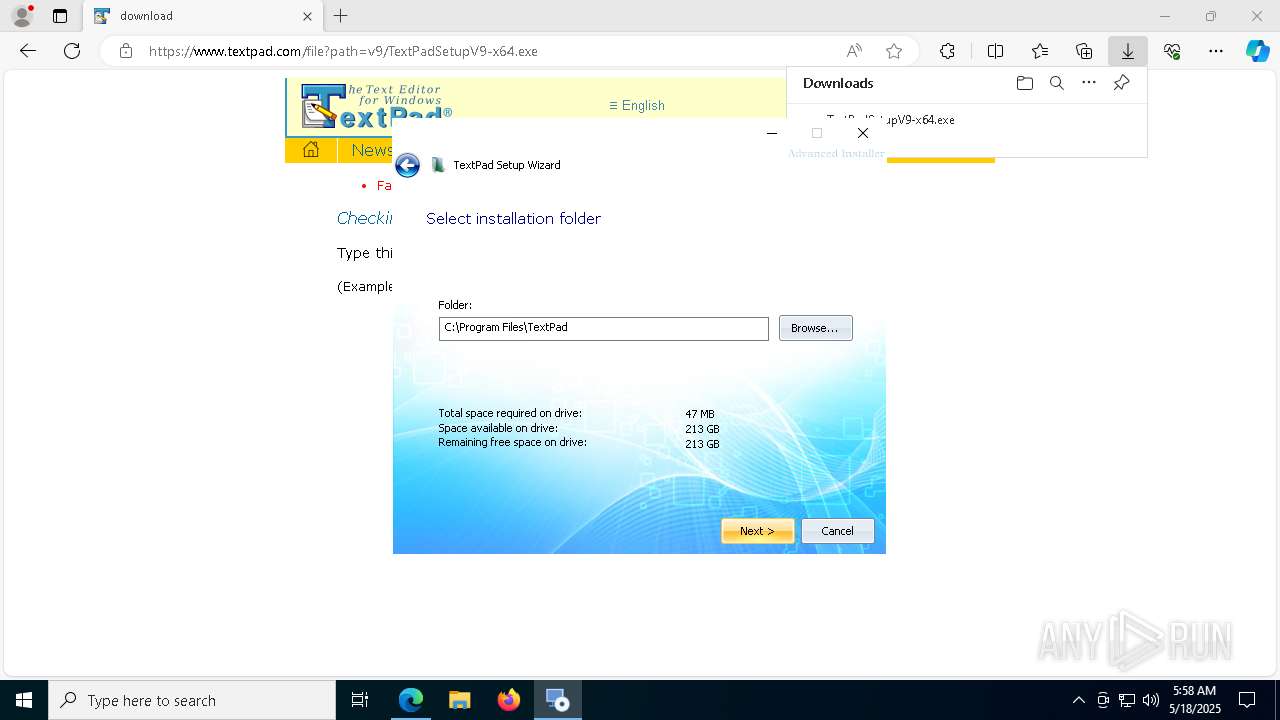Open the browser profile icon
1280x720 pixels.
[22, 16]
